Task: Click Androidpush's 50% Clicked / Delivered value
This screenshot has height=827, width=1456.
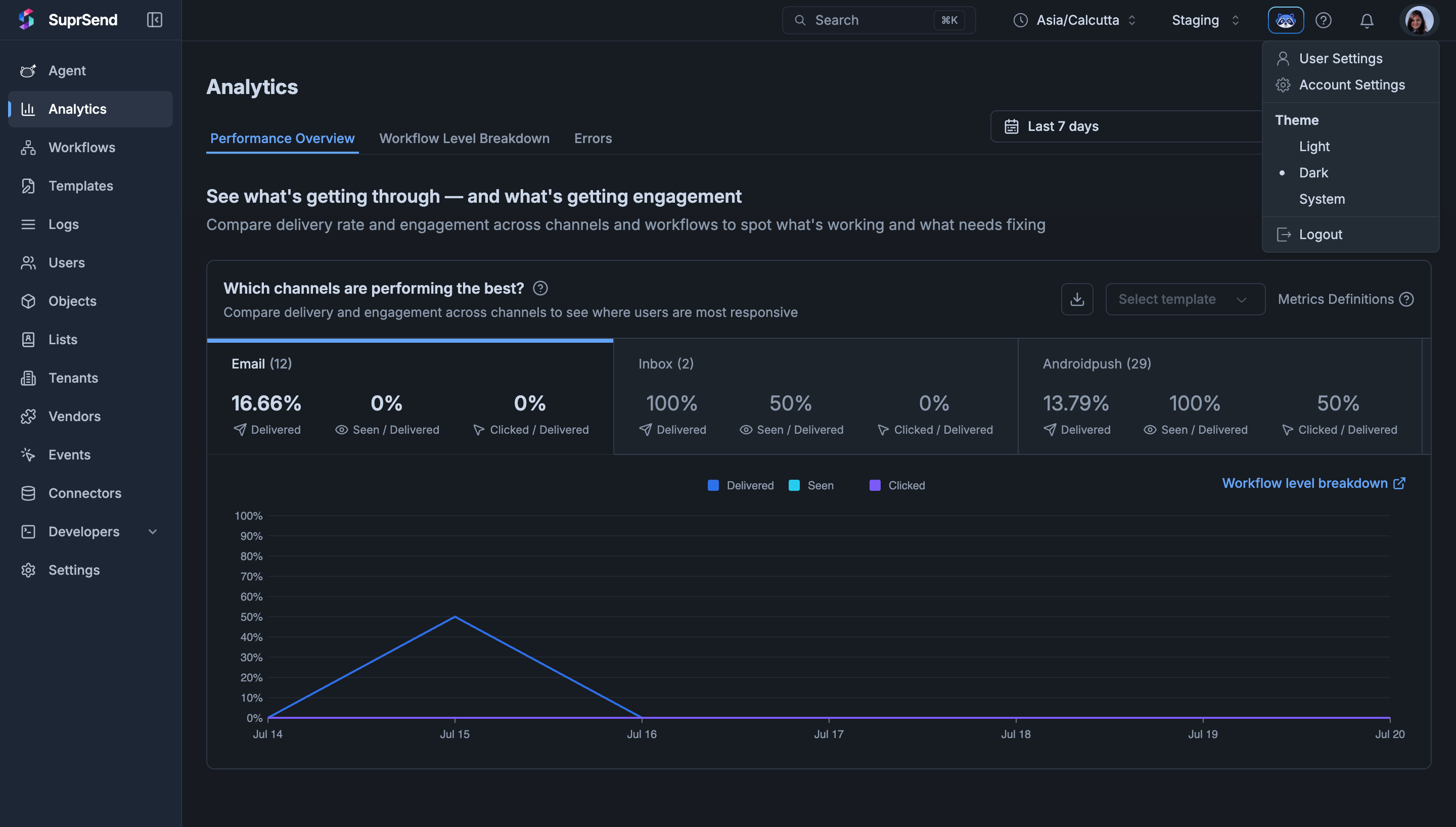Action: (x=1338, y=403)
